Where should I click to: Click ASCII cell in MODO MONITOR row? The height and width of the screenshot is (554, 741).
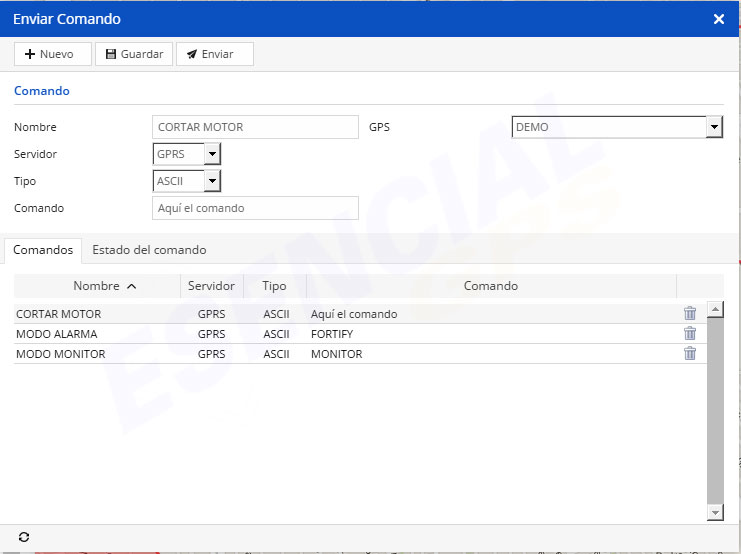point(276,354)
